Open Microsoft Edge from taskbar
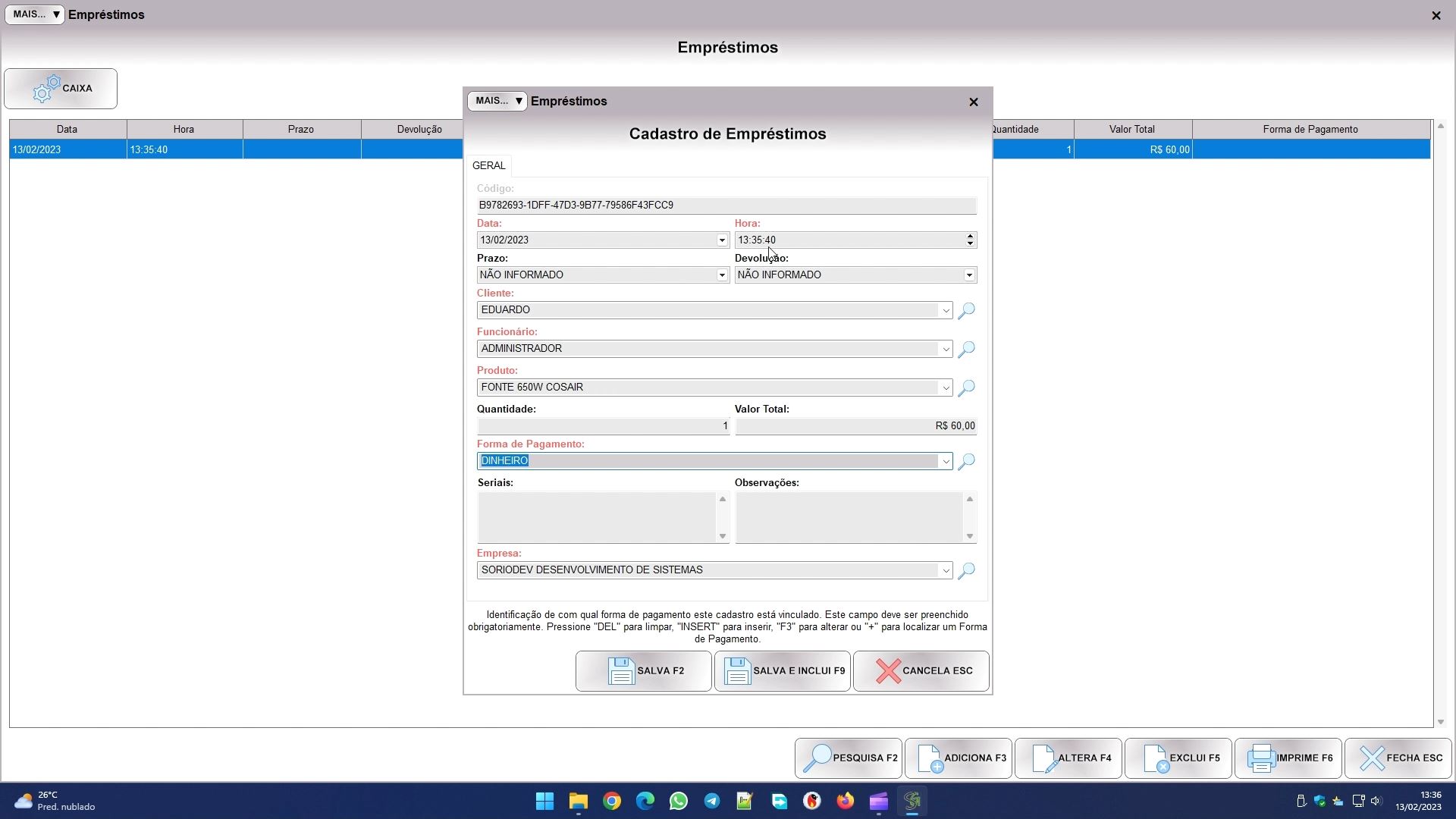1456x819 pixels. pos(645,802)
